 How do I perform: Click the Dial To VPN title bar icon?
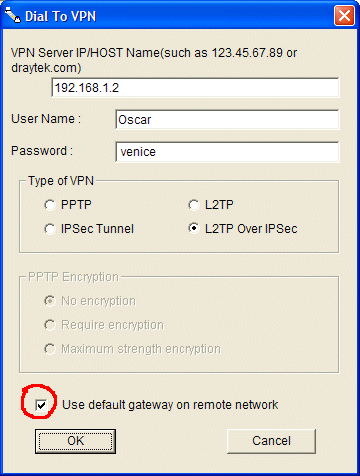click(13, 15)
